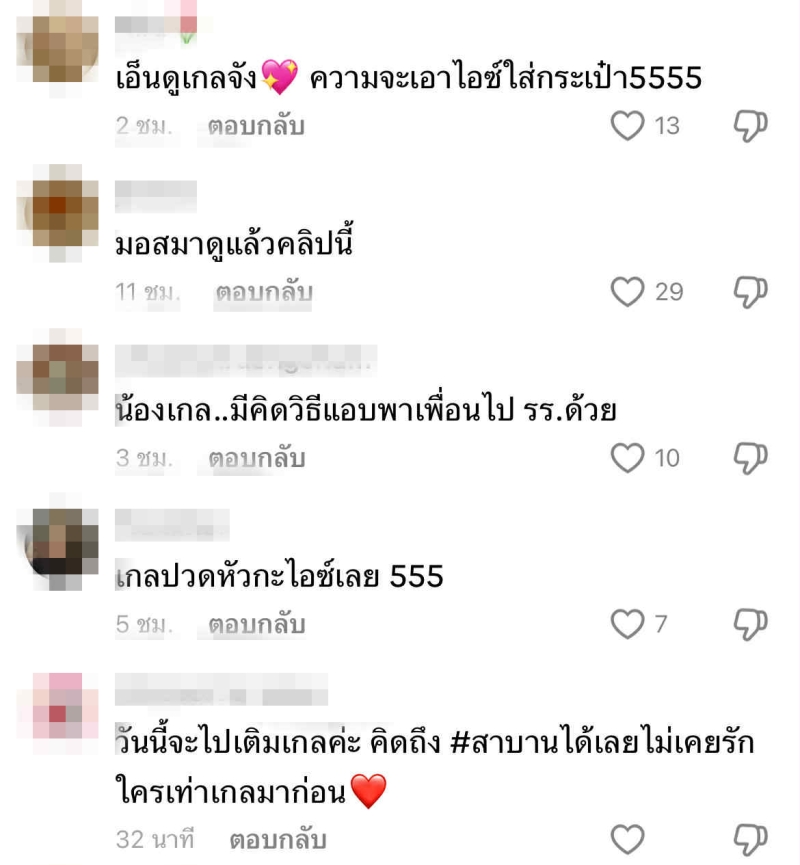The width and height of the screenshot is (800, 865).
Task: Like the comment with 29 likes
Action: [x=627, y=292]
